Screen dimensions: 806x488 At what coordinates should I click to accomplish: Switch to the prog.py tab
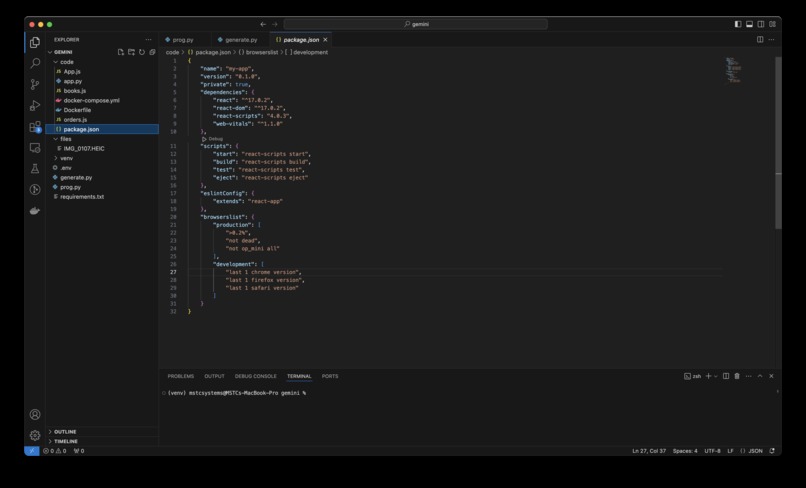click(183, 40)
